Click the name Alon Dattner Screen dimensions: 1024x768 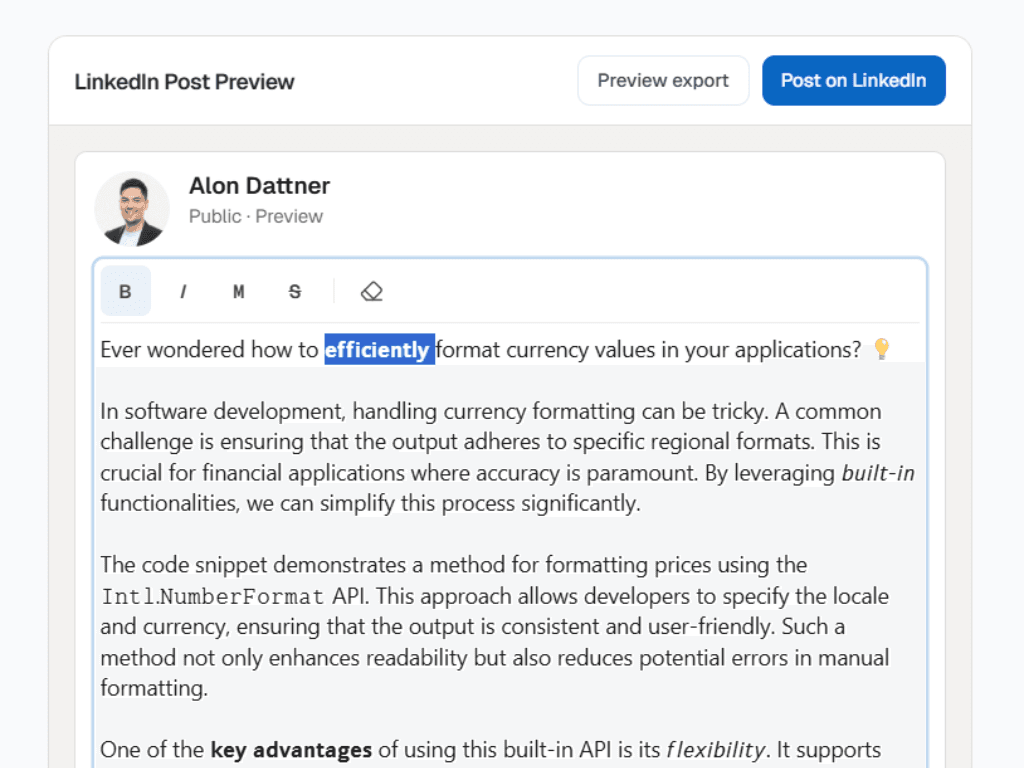259,186
